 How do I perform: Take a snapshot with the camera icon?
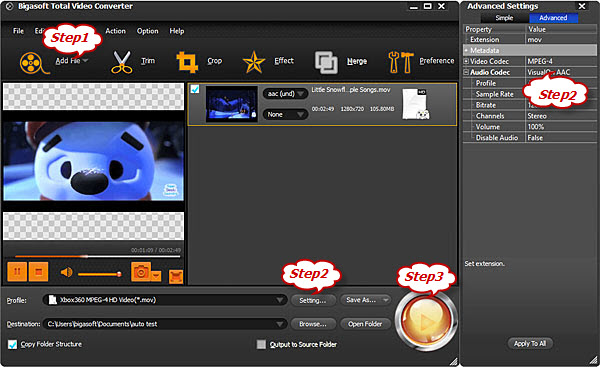point(141,272)
